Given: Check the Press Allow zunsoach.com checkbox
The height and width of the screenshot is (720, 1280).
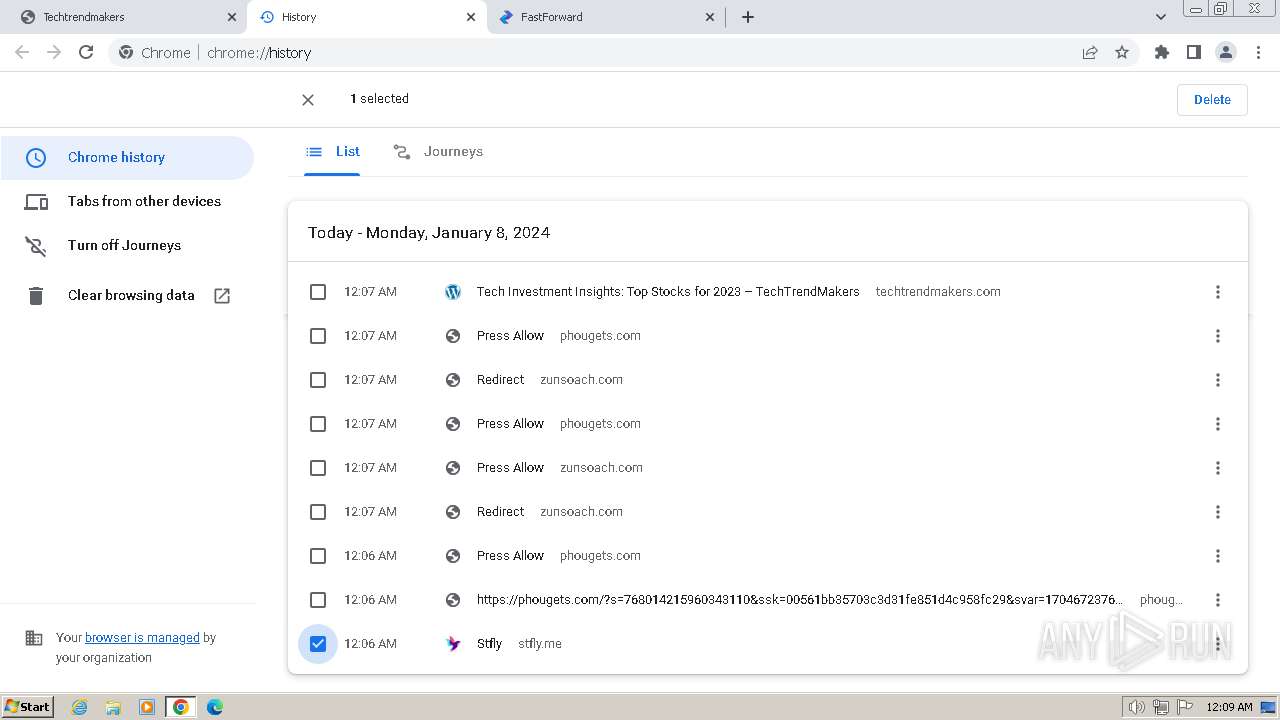Looking at the screenshot, I should point(318,468).
